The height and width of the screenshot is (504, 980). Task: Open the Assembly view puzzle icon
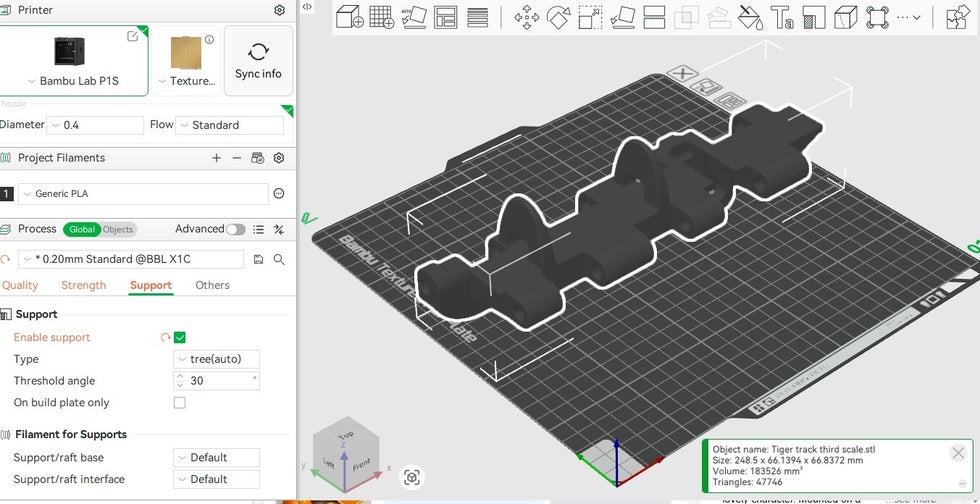[958, 17]
